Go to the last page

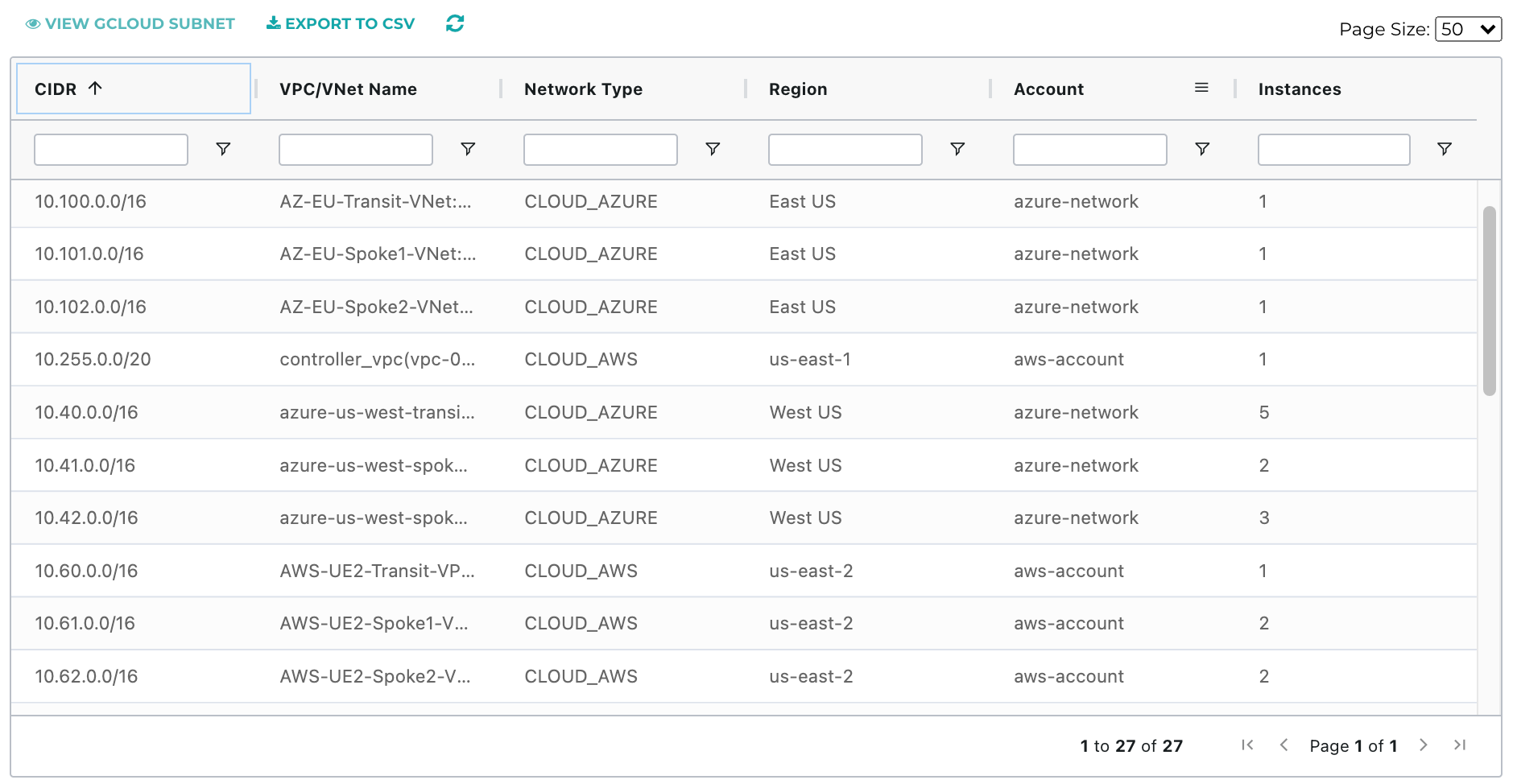1460,745
